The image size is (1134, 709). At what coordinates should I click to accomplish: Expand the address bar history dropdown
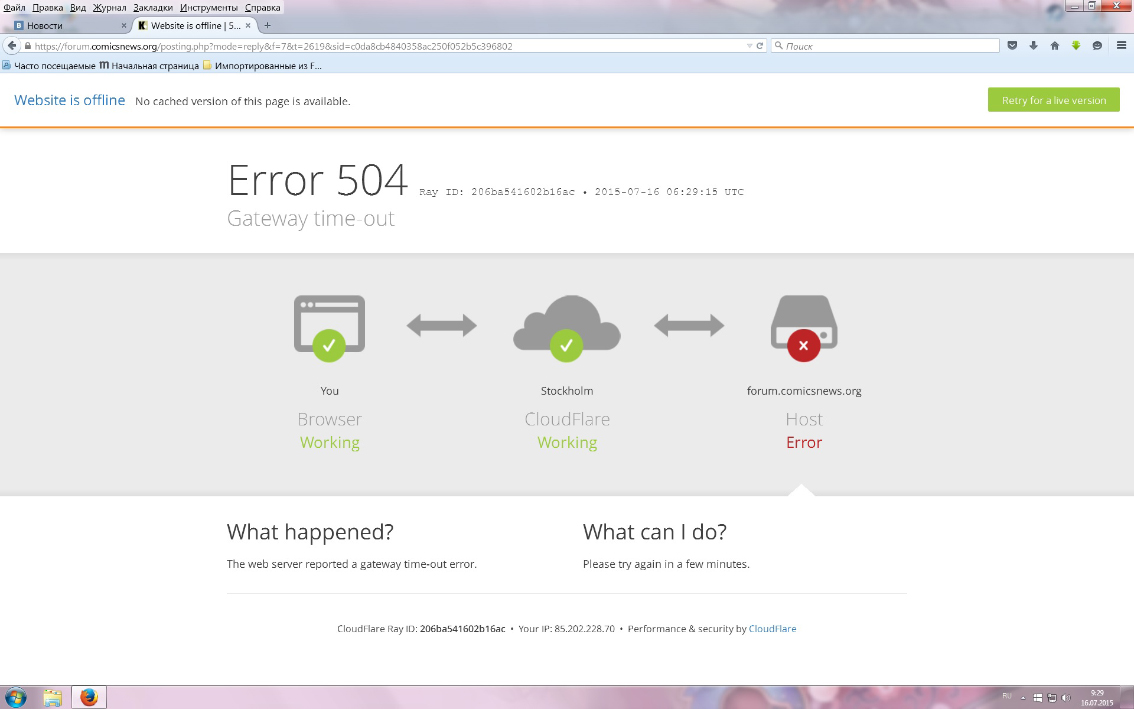point(749,46)
